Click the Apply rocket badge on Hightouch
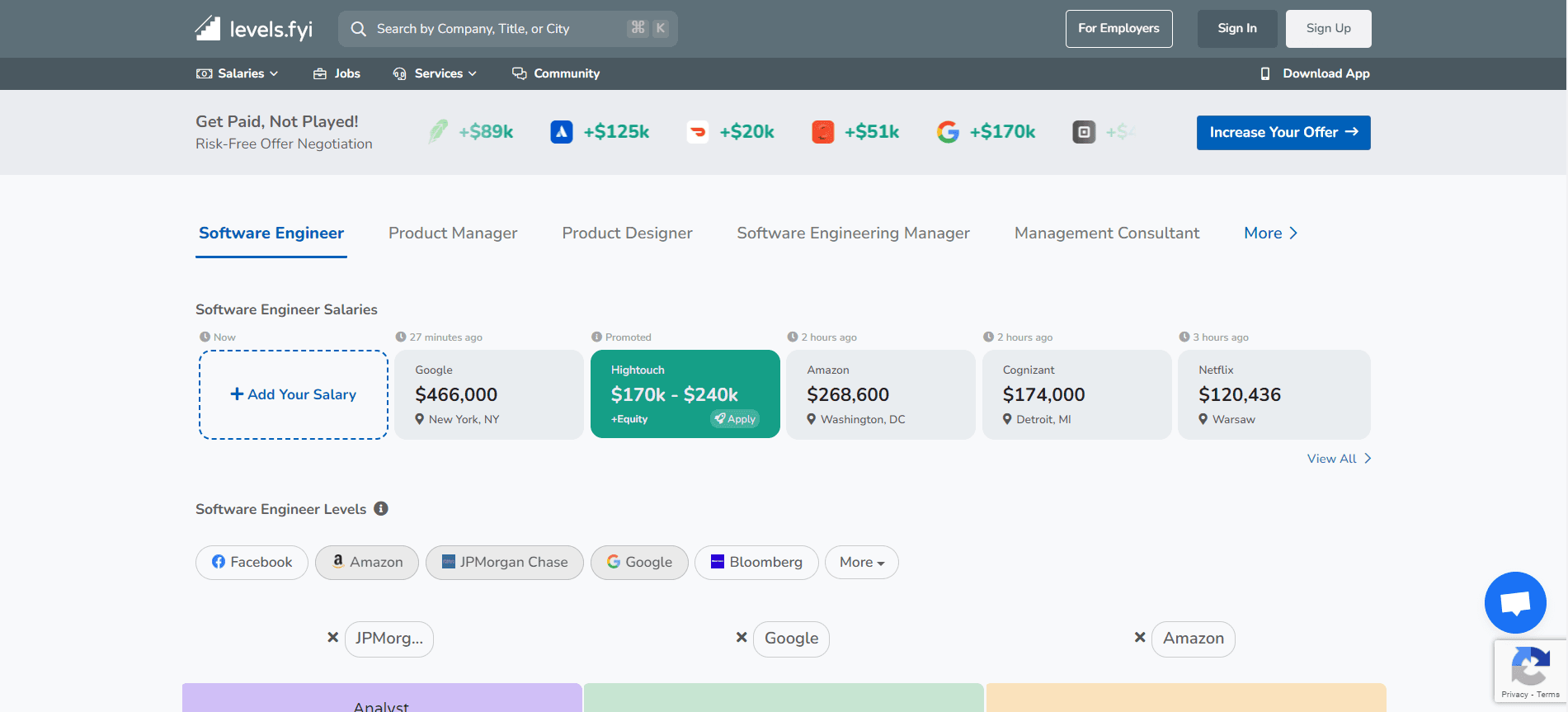 coord(735,419)
